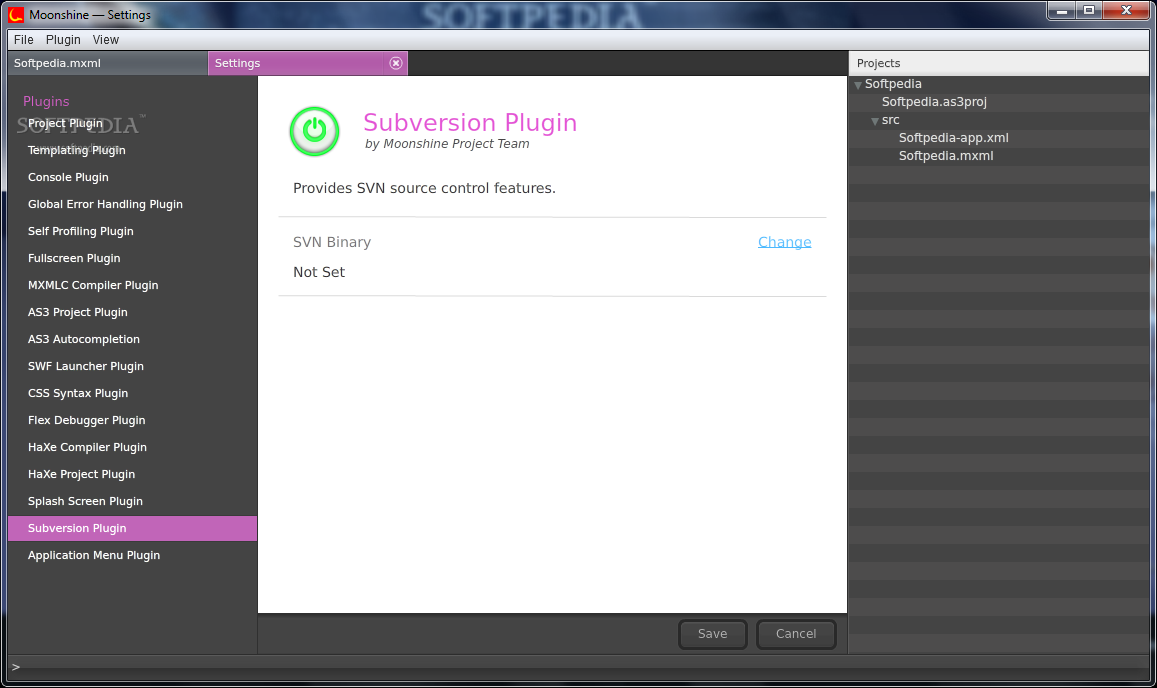This screenshot has width=1157, height=688.
Task: Click the Plugins heading in sidebar
Action: (46, 101)
